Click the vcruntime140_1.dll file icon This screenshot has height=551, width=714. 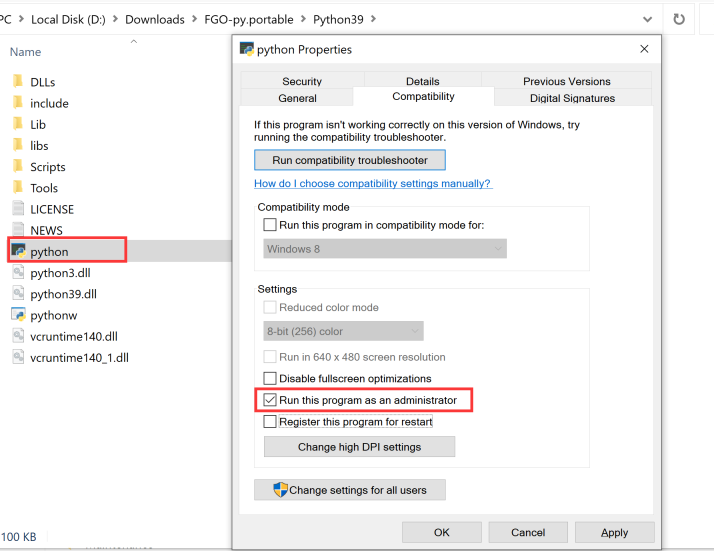[x=18, y=357]
